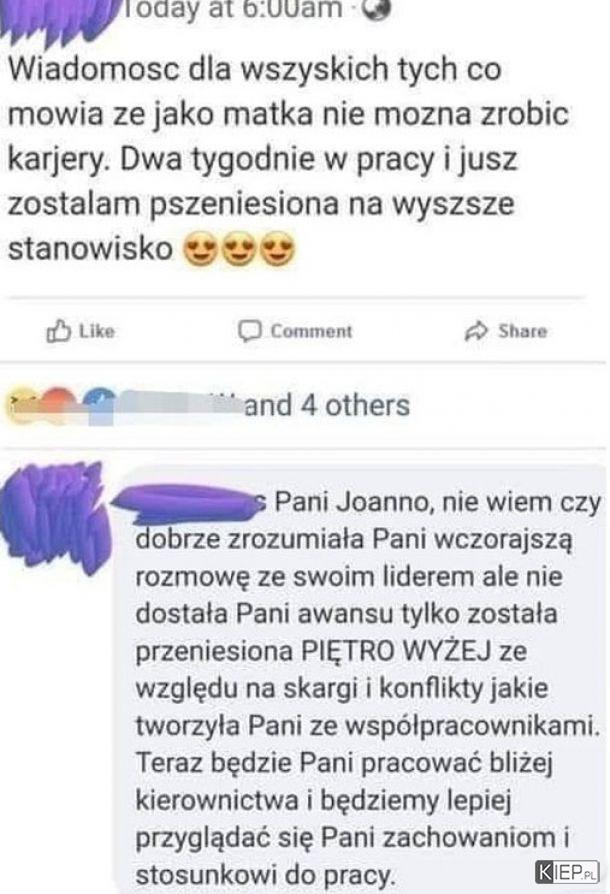Click the blurred reactor name
The height and width of the screenshot is (894, 610).
178,405
